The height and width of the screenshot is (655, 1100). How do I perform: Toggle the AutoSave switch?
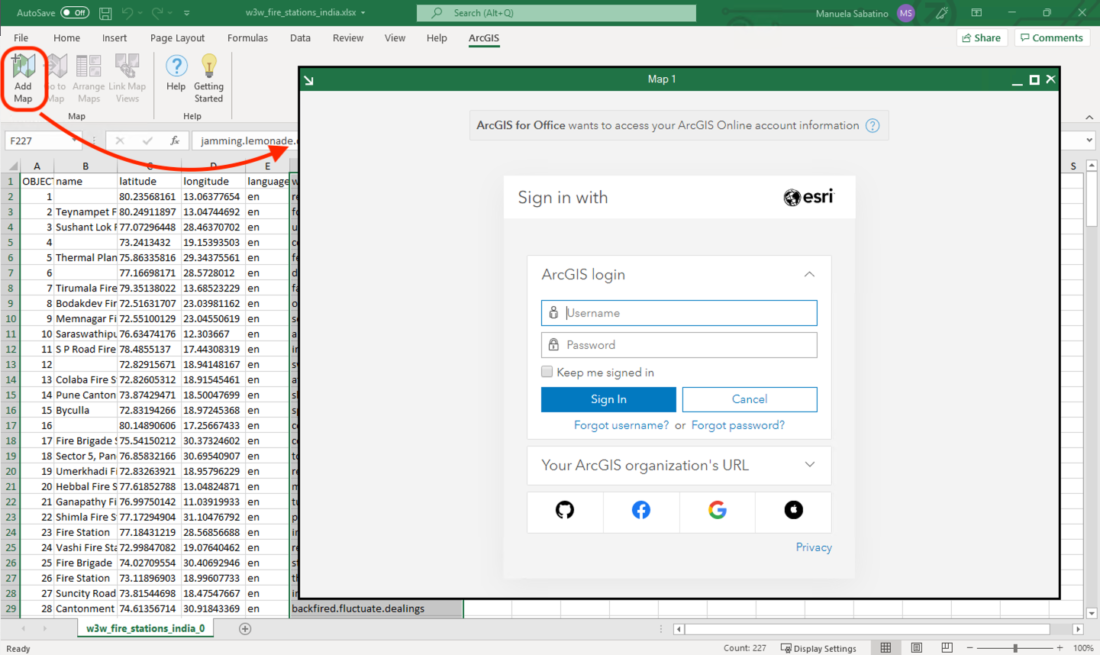click(x=74, y=13)
